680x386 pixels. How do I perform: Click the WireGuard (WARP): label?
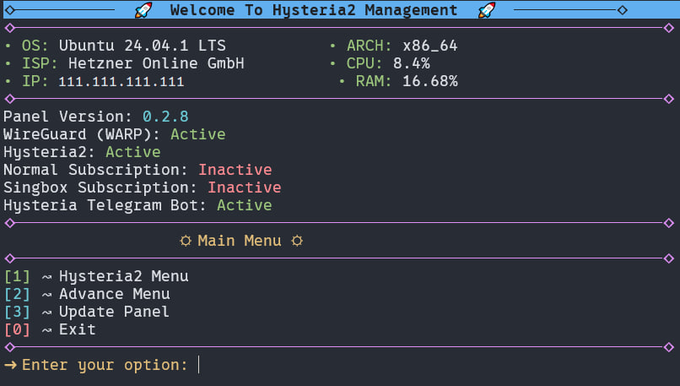point(82,134)
